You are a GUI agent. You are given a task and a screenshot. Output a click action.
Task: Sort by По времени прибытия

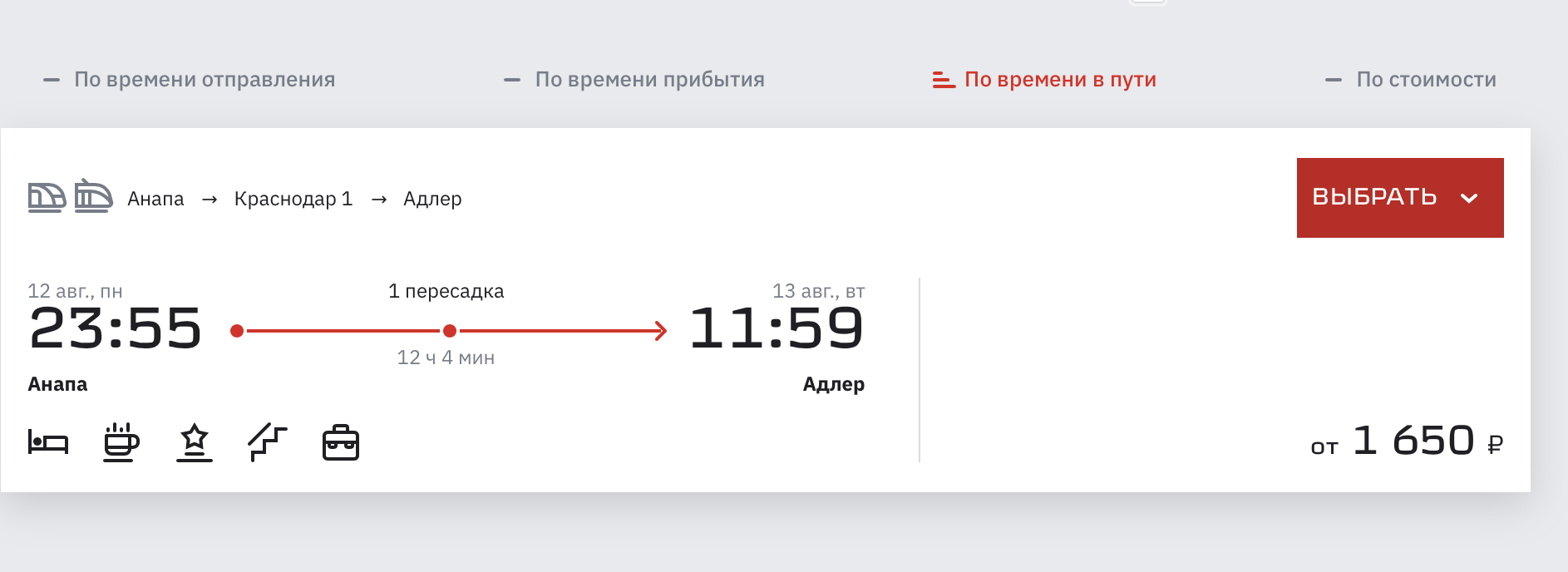pos(650,80)
